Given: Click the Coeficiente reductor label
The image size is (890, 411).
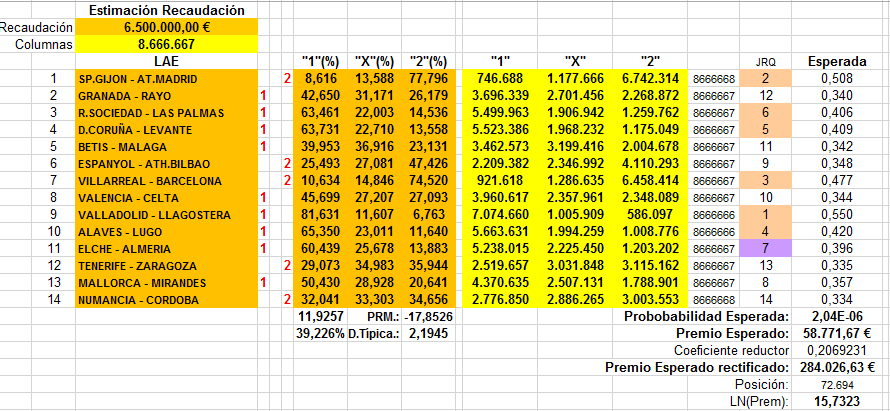Looking at the screenshot, I should [732, 350].
